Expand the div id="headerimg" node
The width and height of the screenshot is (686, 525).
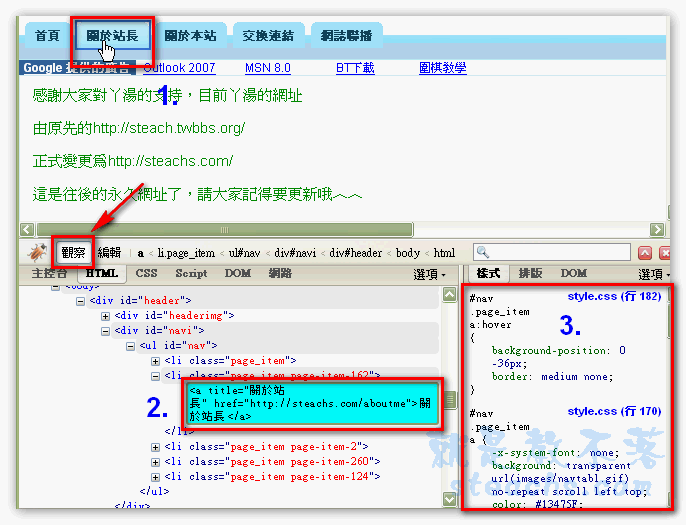tap(105, 316)
